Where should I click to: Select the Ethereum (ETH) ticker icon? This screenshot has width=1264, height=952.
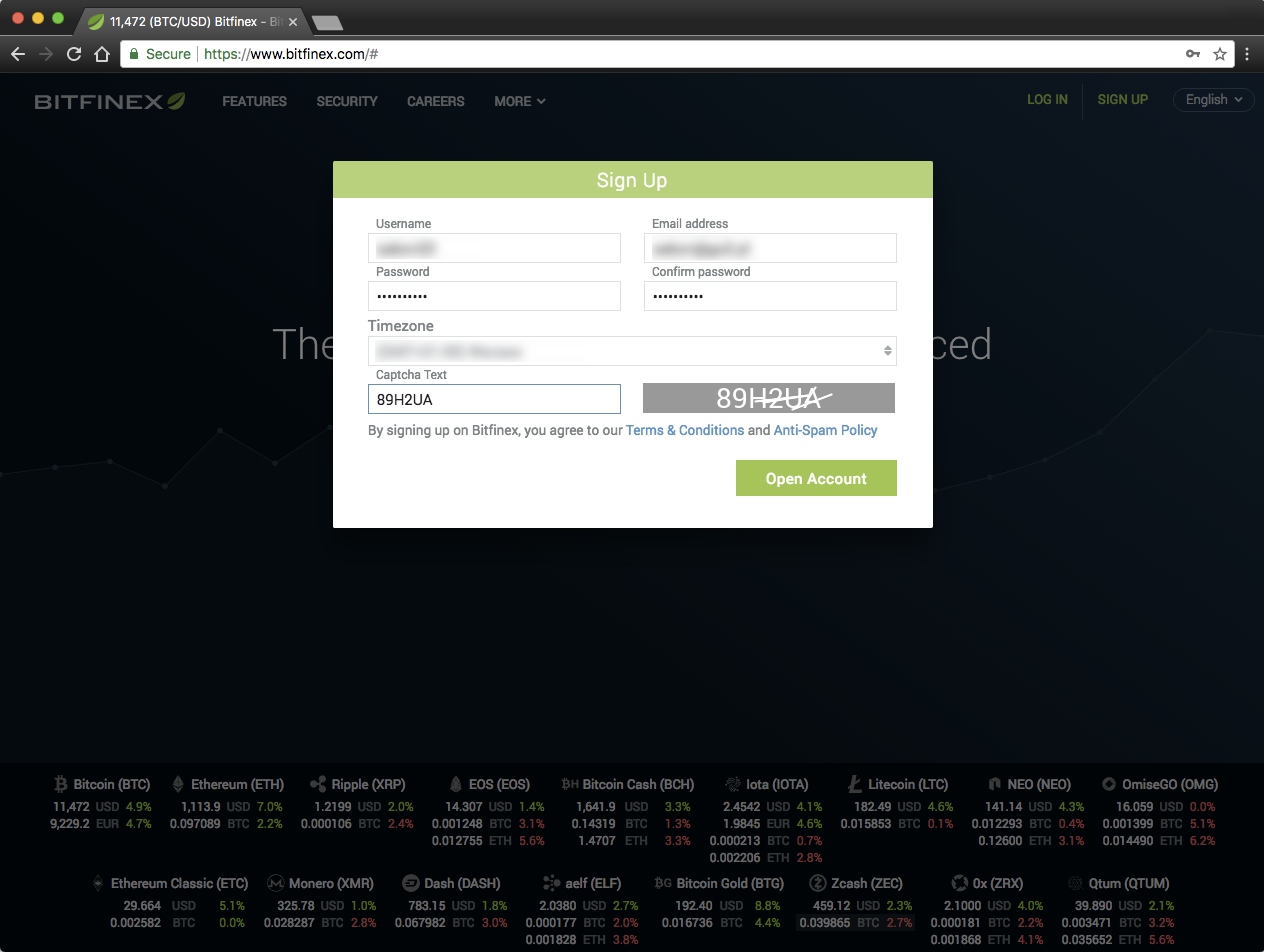(x=177, y=784)
